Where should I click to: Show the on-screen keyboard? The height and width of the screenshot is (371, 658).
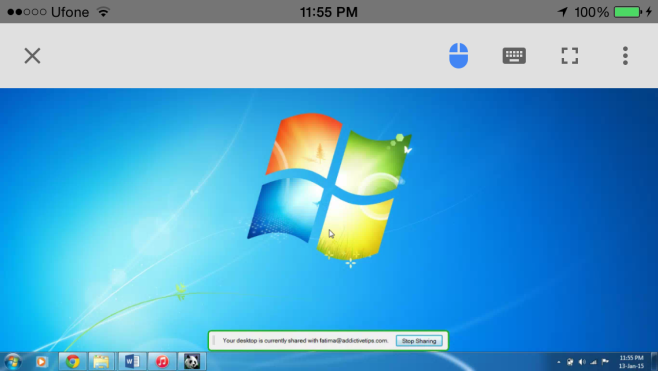click(x=514, y=56)
